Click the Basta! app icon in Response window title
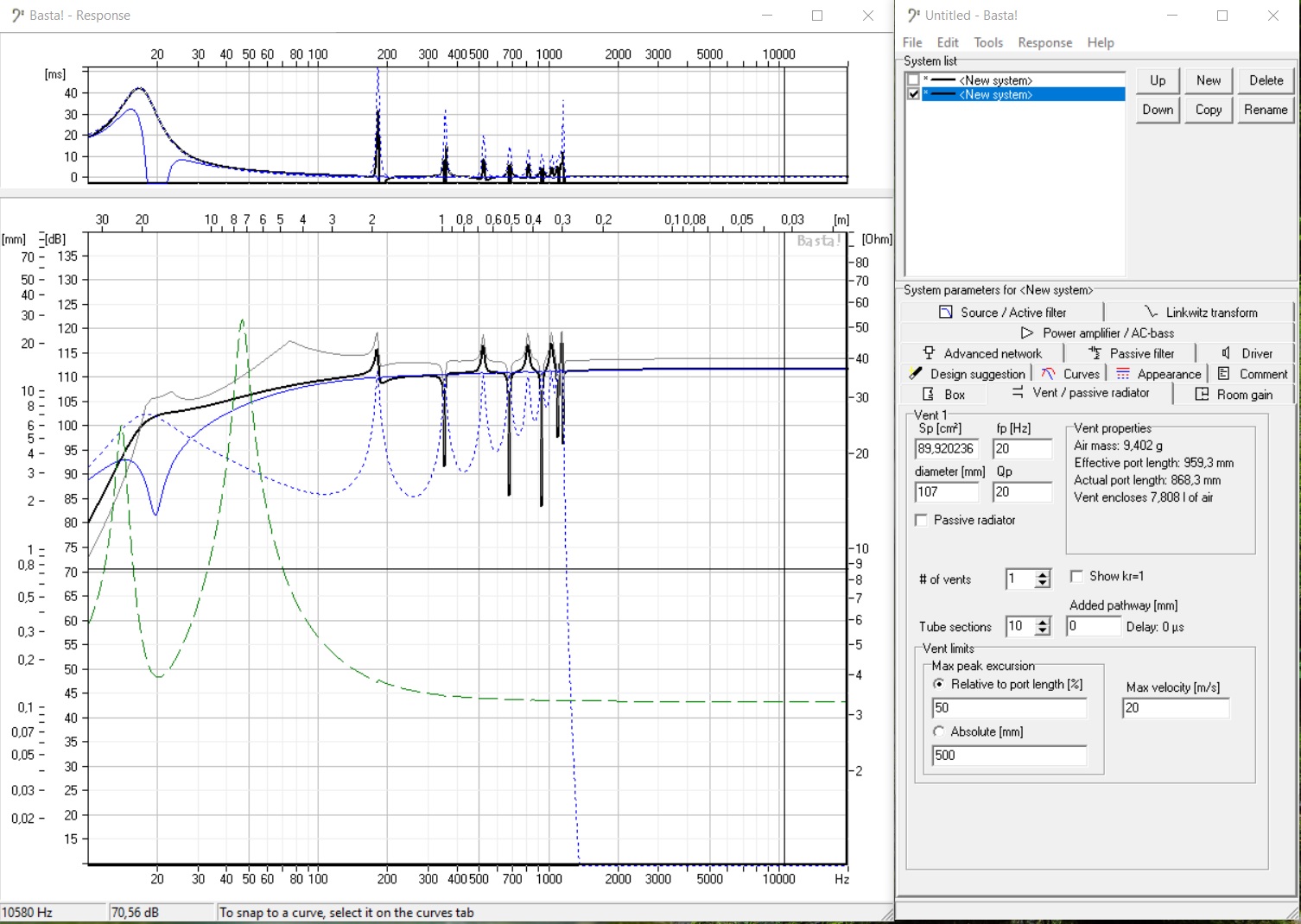This screenshot has height=924, width=1301. [x=18, y=16]
